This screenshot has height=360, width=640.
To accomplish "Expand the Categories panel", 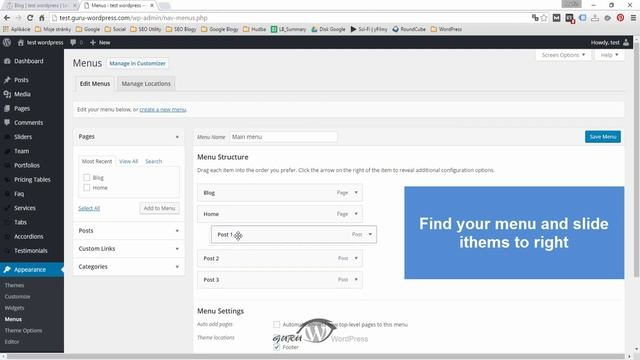I will point(129,267).
